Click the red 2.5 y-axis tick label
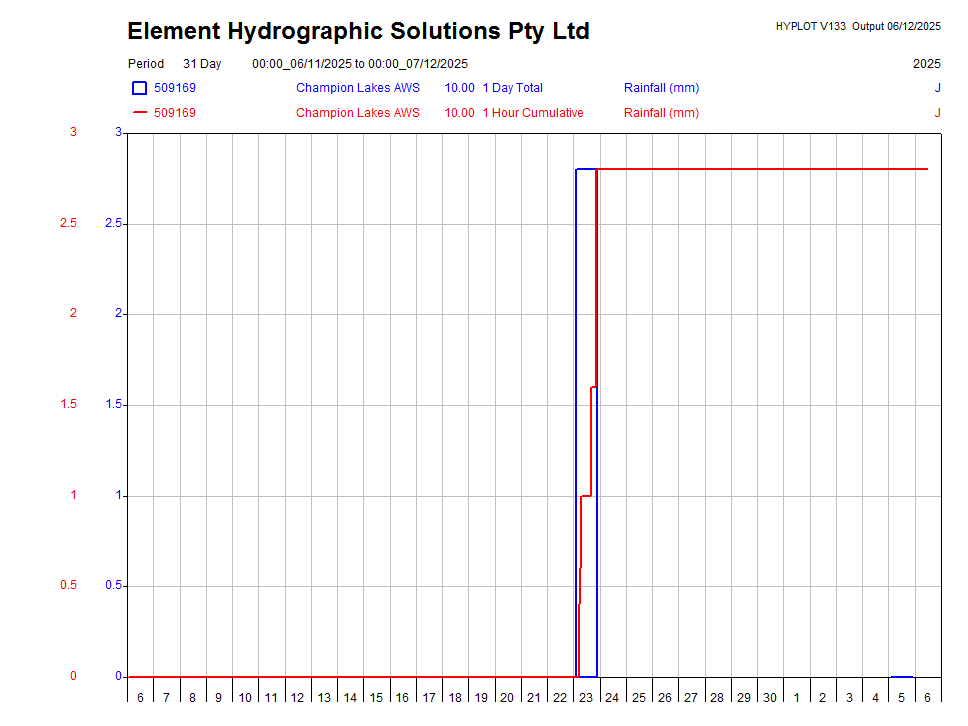This screenshot has height=726, width=968. [67, 223]
